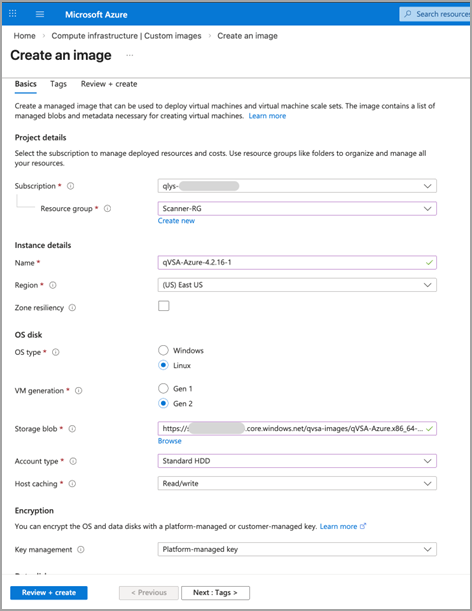The width and height of the screenshot is (472, 611).
Task: Show info tooltip for Resource group
Action: pyautogui.click(x=108, y=208)
